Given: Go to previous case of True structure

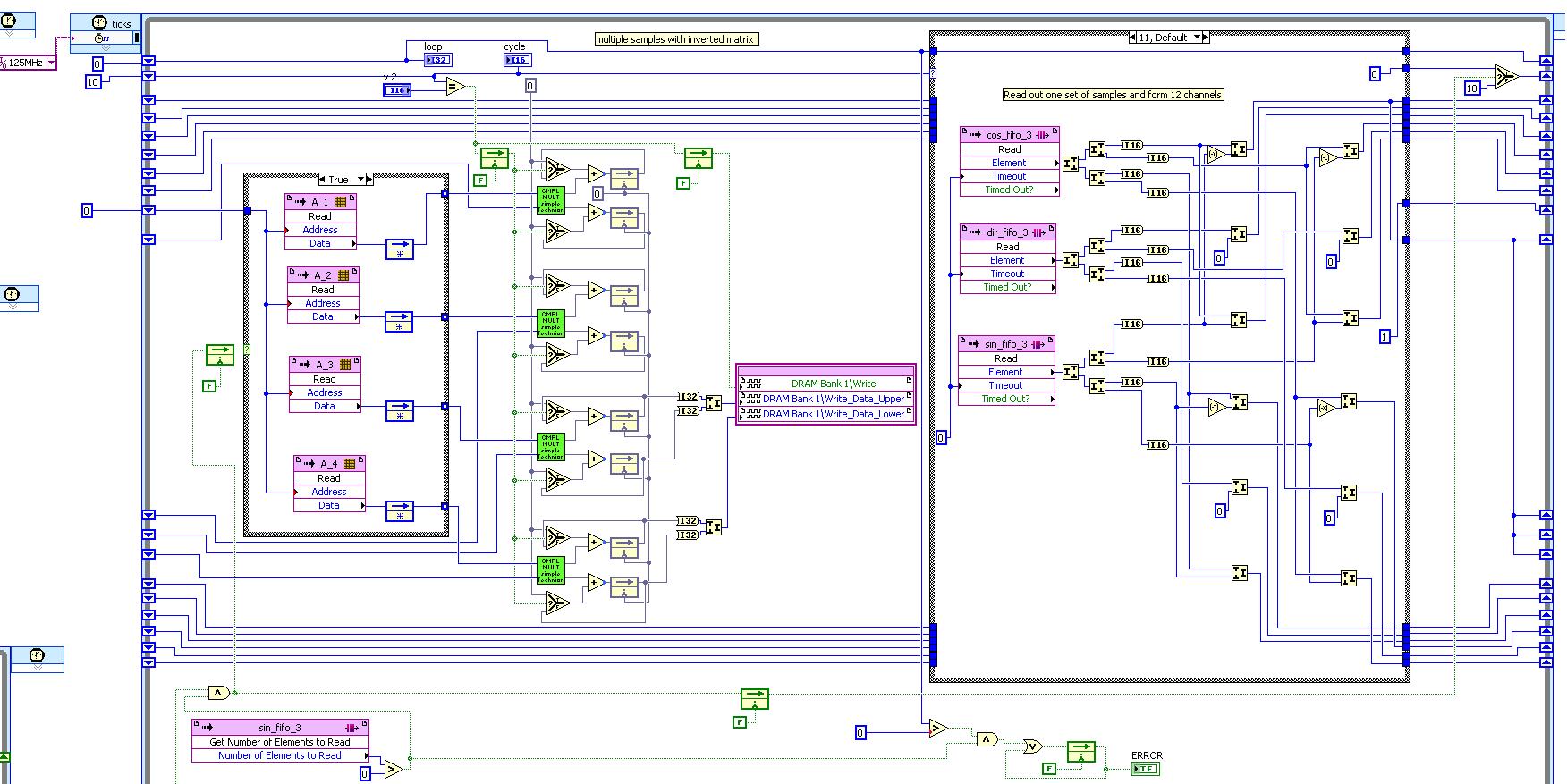Looking at the screenshot, I should click(324, 180).
